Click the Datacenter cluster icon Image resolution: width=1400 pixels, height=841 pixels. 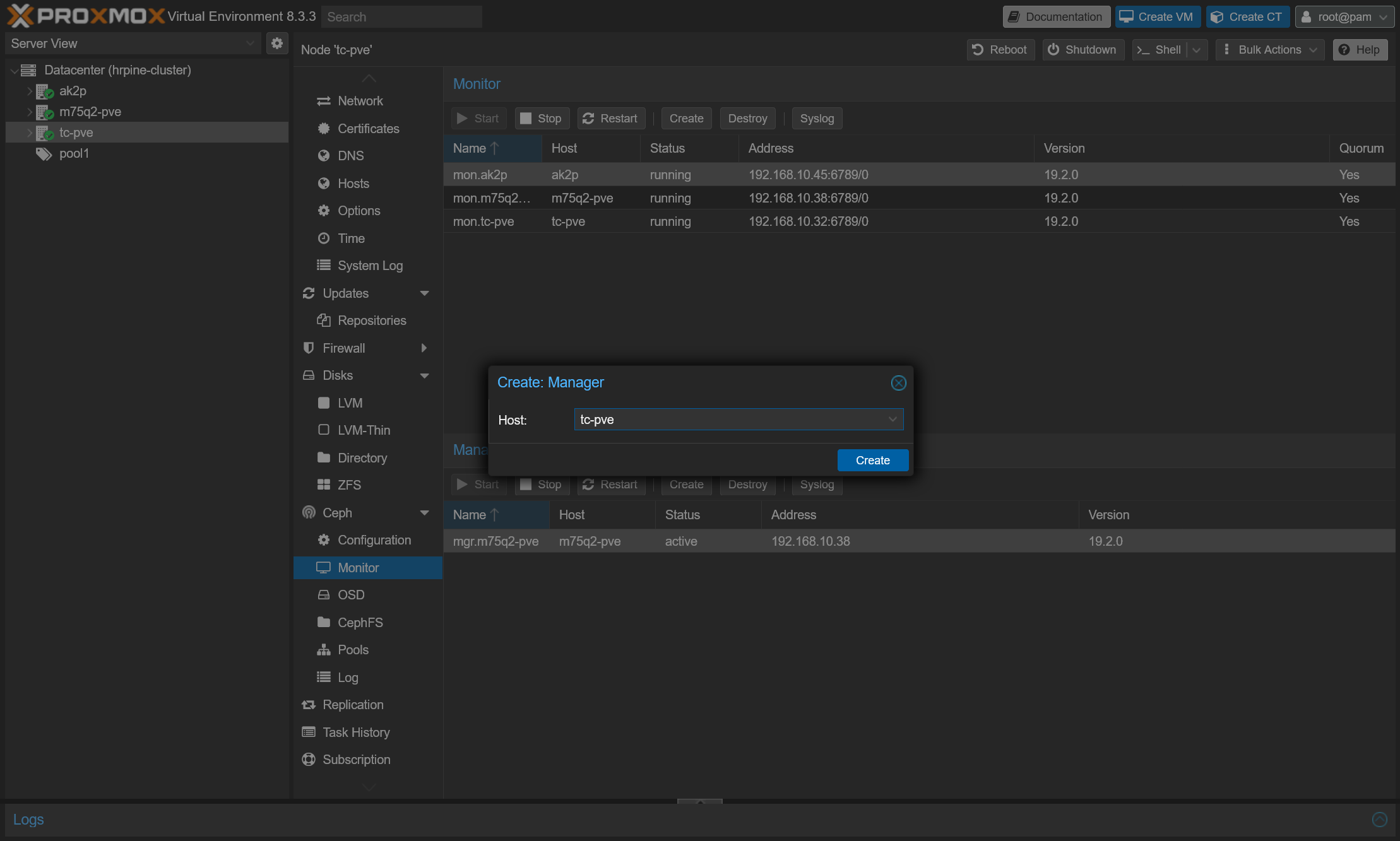point(28,70)
